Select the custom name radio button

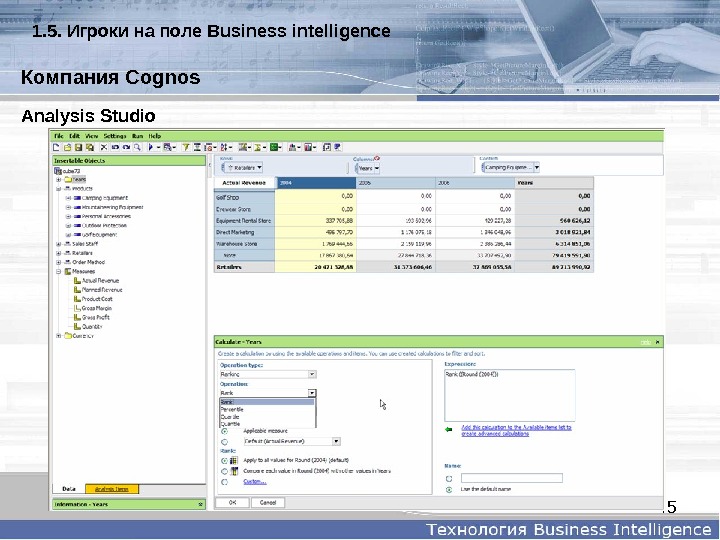[x=449, y=478]
